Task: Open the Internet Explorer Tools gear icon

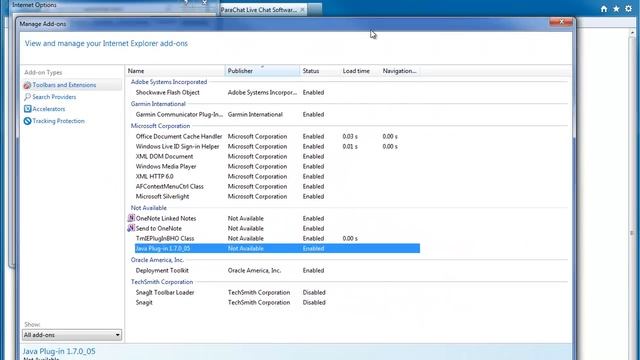Action: coord(629,9)
